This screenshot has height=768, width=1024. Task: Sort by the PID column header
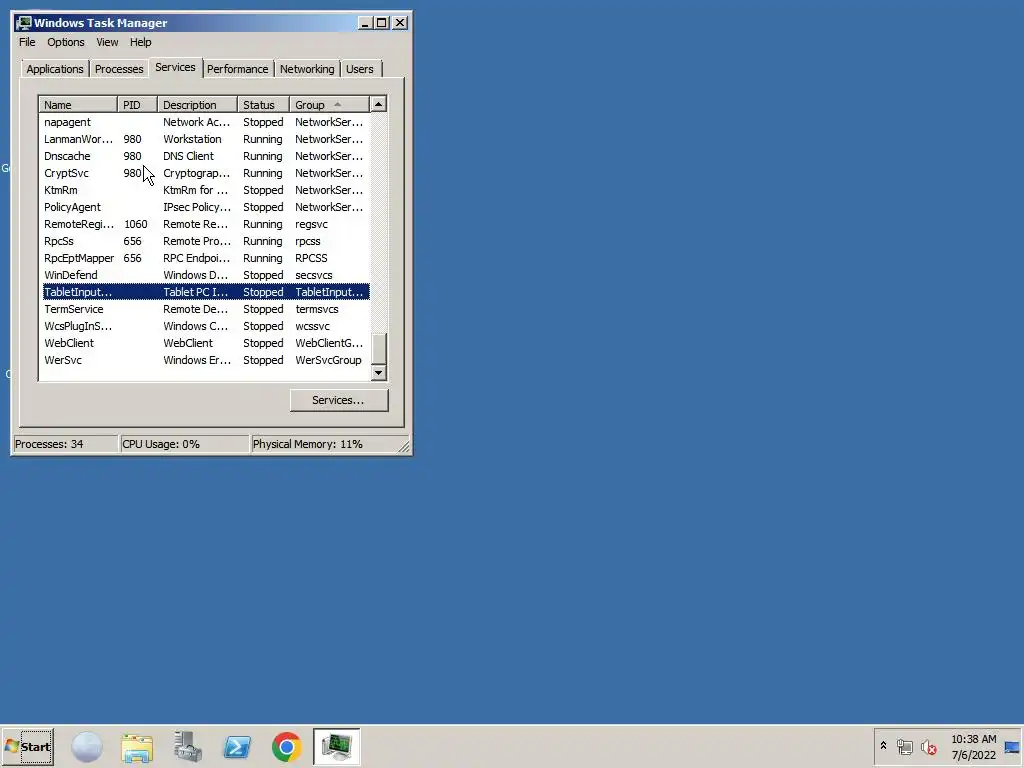coord(138,104)
